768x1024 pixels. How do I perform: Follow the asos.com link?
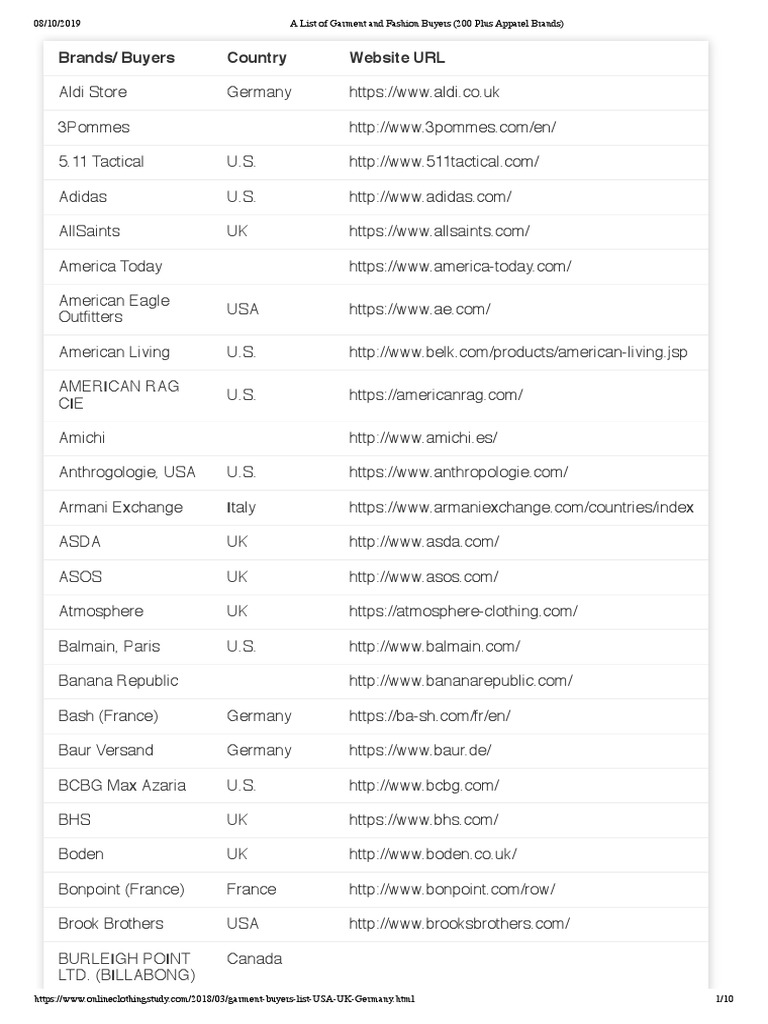(x=423, y=577)
